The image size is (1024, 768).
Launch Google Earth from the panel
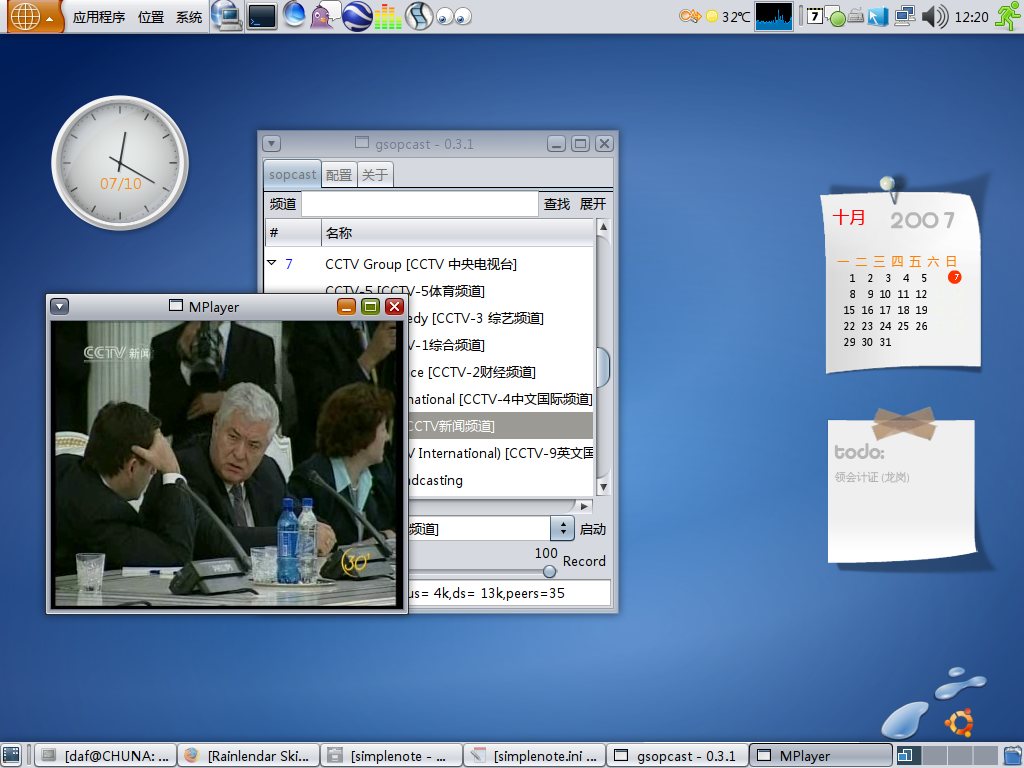click(x=357, y=16)
